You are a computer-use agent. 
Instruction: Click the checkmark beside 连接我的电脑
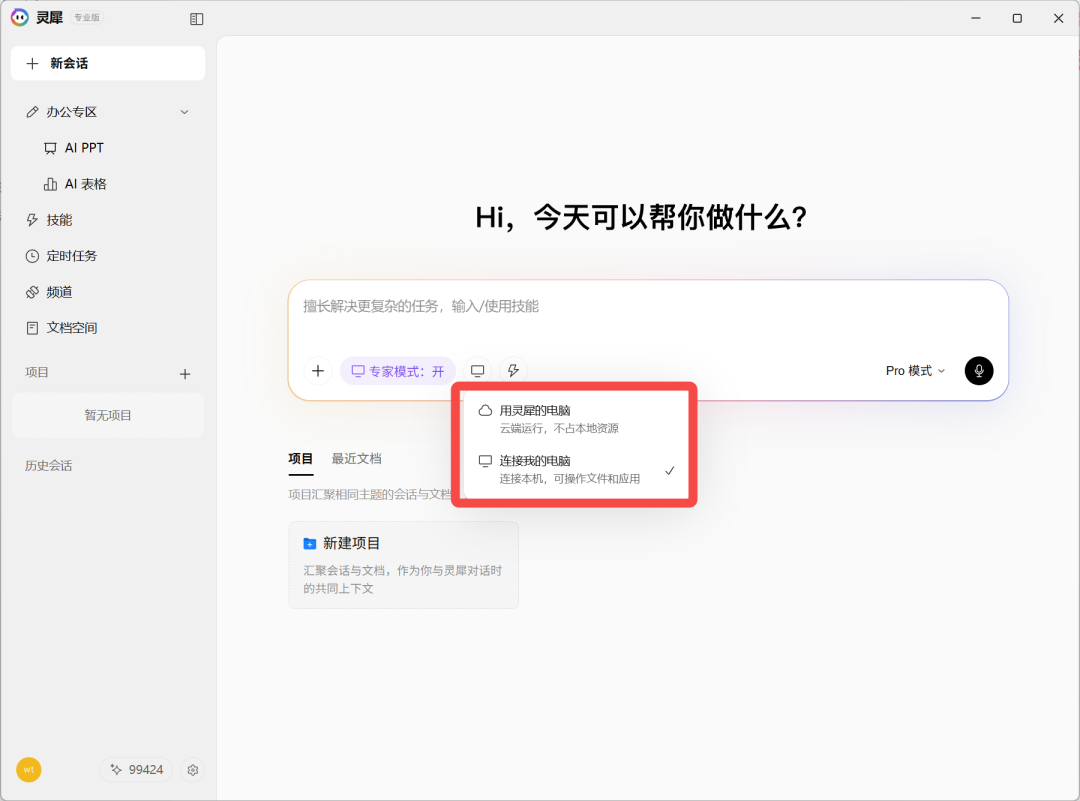[x=669, y=471]
